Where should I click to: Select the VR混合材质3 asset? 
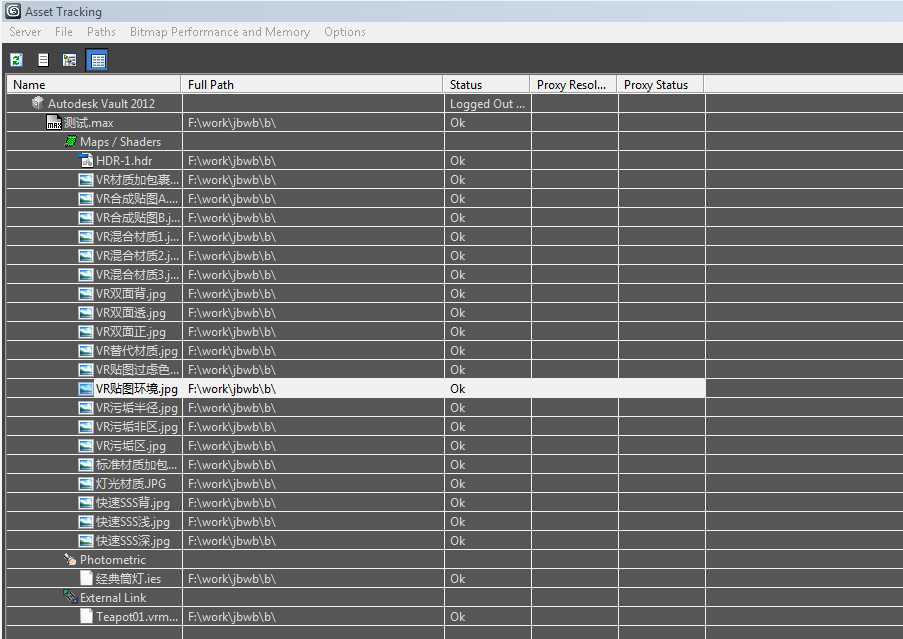pyautogui.click(x=356, y=275)
